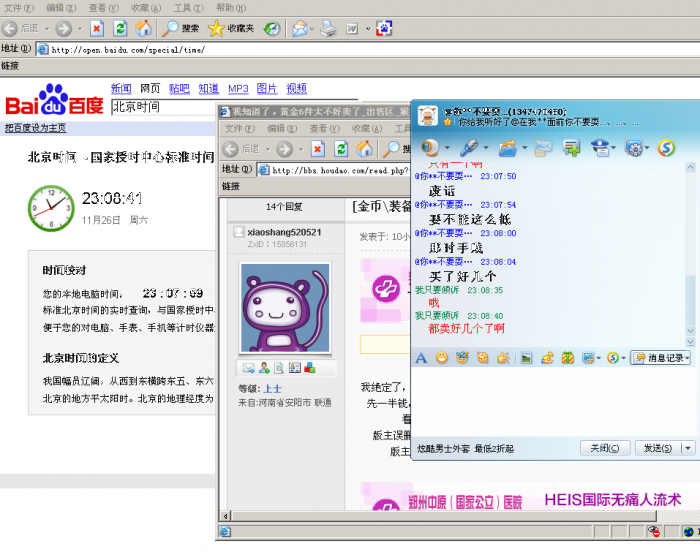Click the Print icon in Baidu browser toolbar
Viewport: 700px width, 552px height.
click(329, 29)
